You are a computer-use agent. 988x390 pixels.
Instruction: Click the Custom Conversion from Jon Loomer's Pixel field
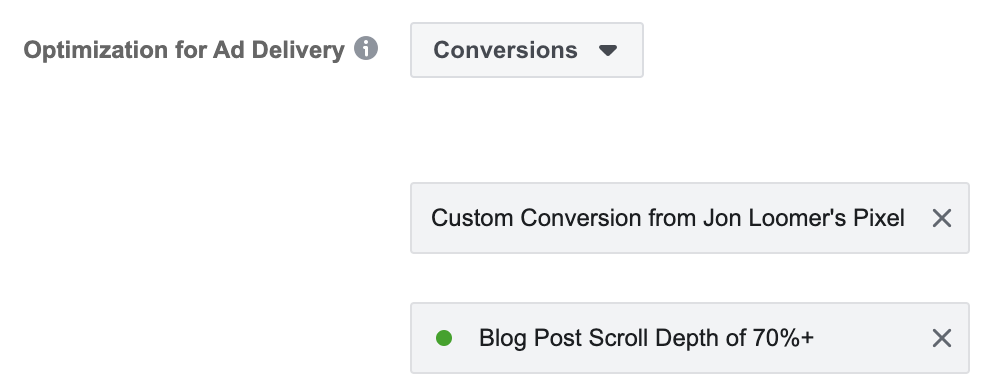pyautogui.click(x=690, y=218)
